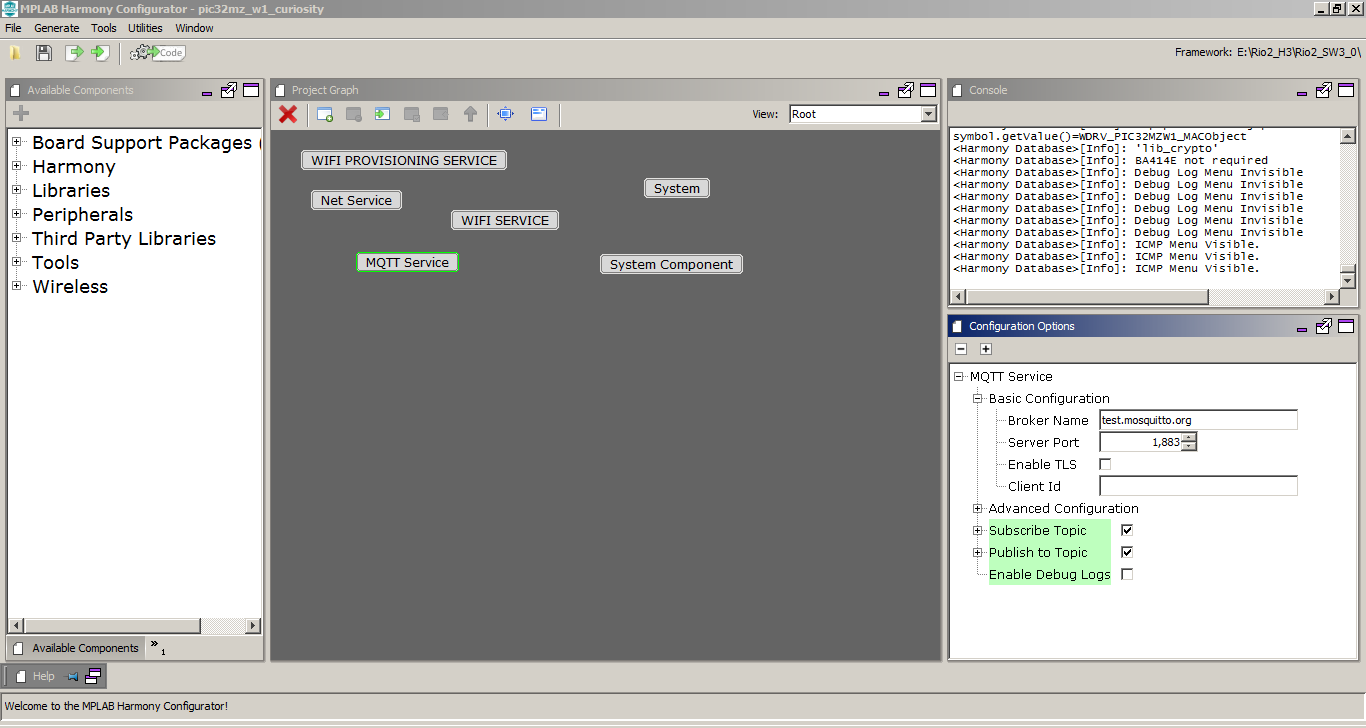1366x728 pixels.
Task: Open the Tools menu in menu bar
Action: [104, 28]
